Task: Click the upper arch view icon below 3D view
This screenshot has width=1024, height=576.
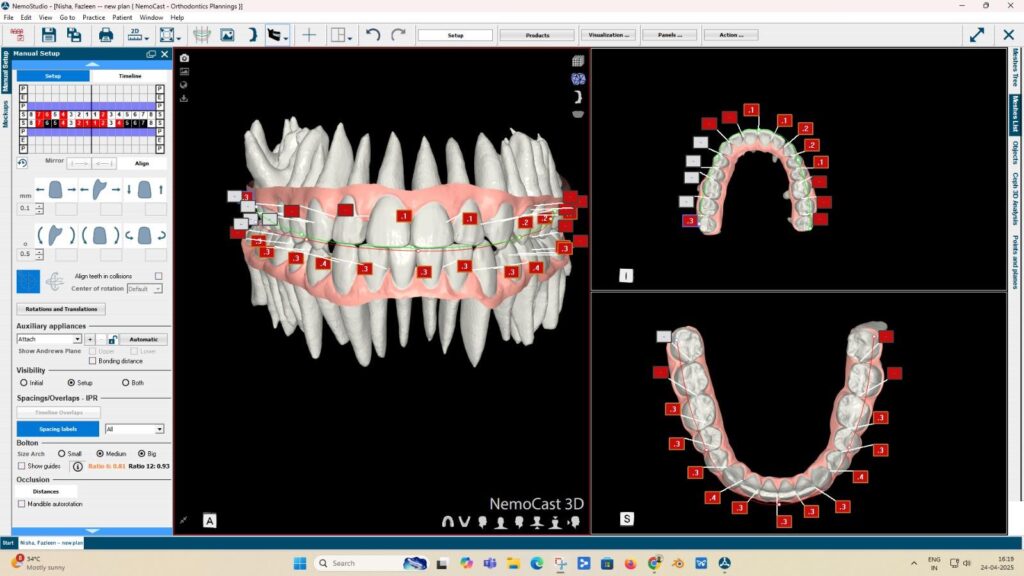Action: tap(448, 522)
